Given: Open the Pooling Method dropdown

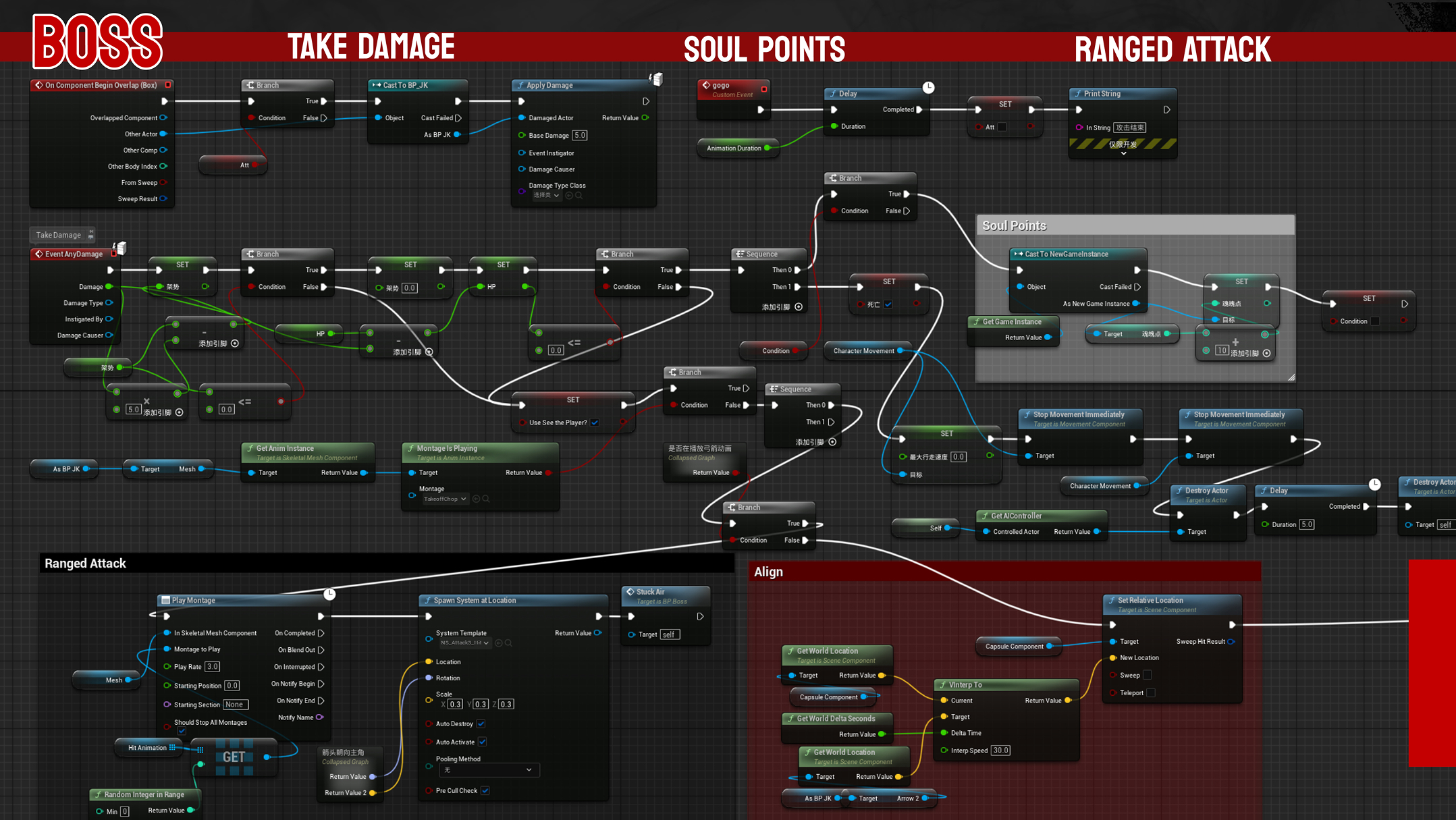Looking at the screenshot, I should [x=489, y=770].
